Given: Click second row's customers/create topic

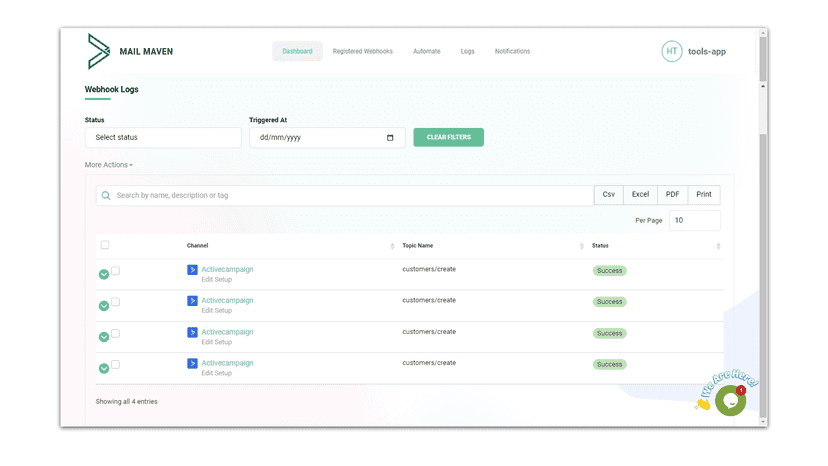Looking at the screenshot, I should (429, 301).
